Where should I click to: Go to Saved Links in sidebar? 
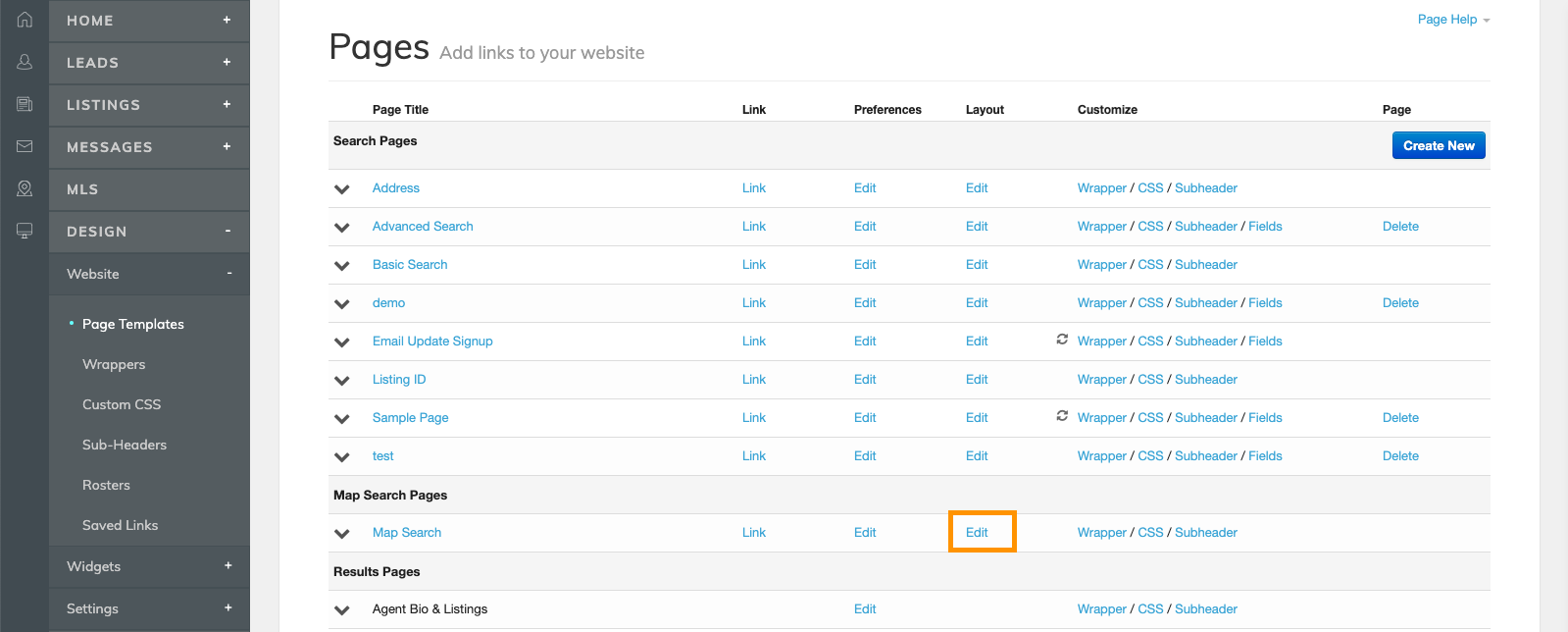120,525
